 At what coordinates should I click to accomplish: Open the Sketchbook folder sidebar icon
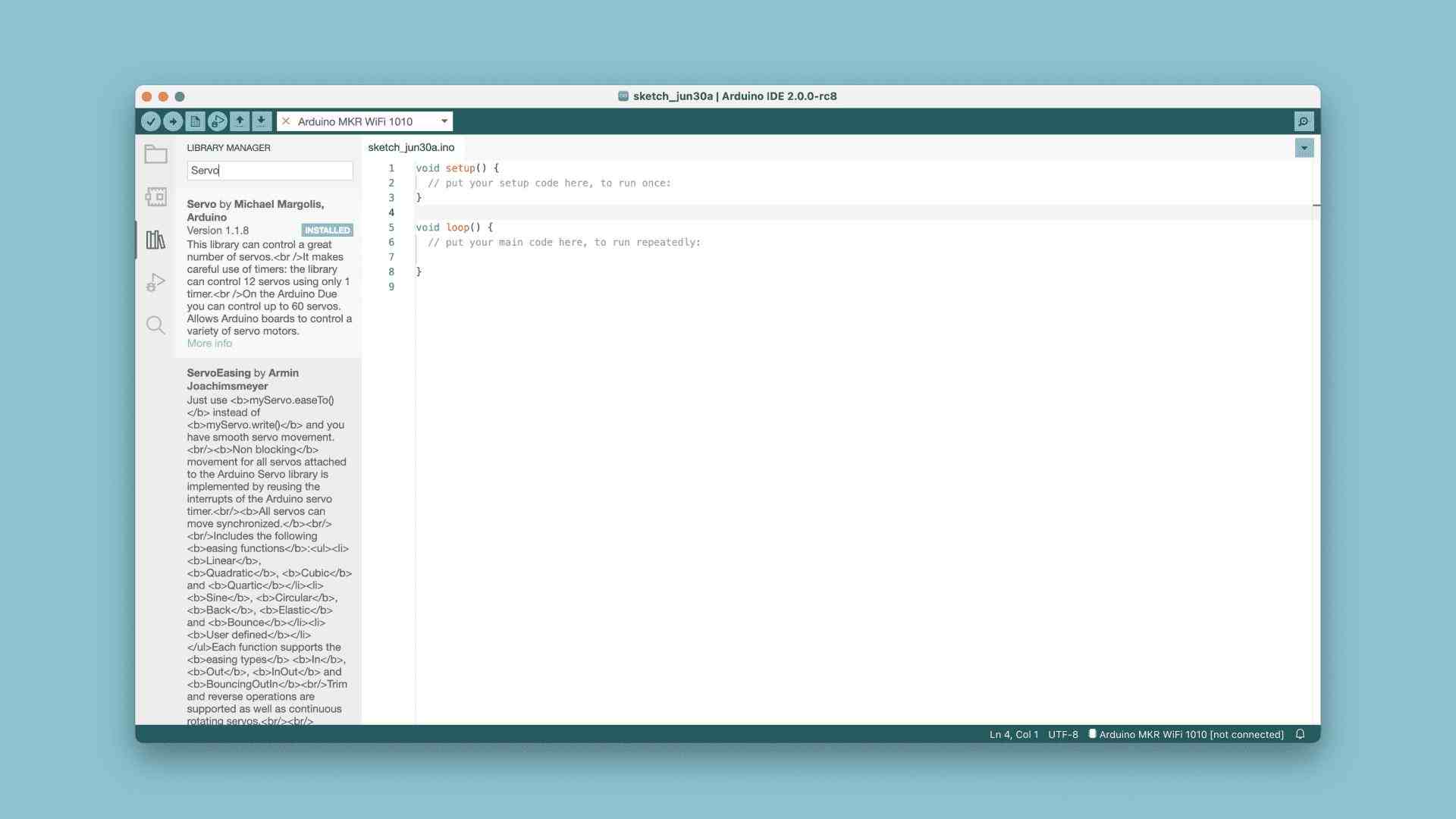(155, 155)
